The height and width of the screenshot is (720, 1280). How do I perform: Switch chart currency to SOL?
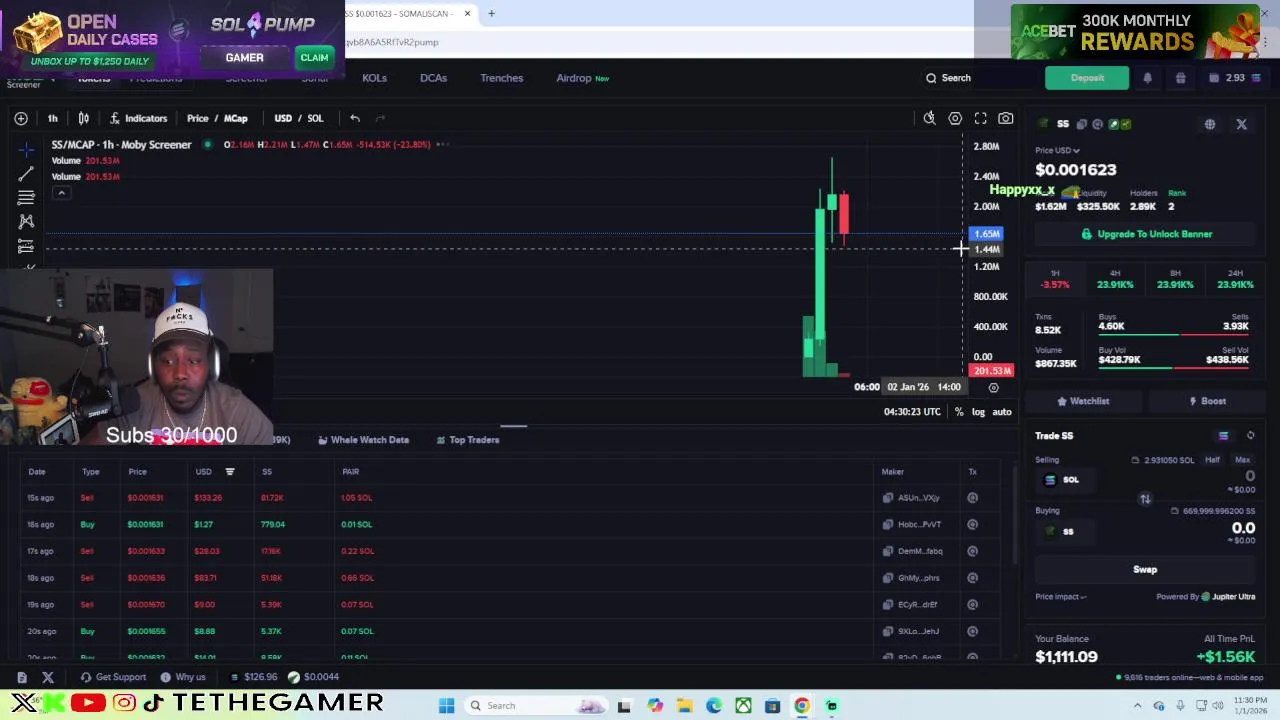[x=315, y=118]
